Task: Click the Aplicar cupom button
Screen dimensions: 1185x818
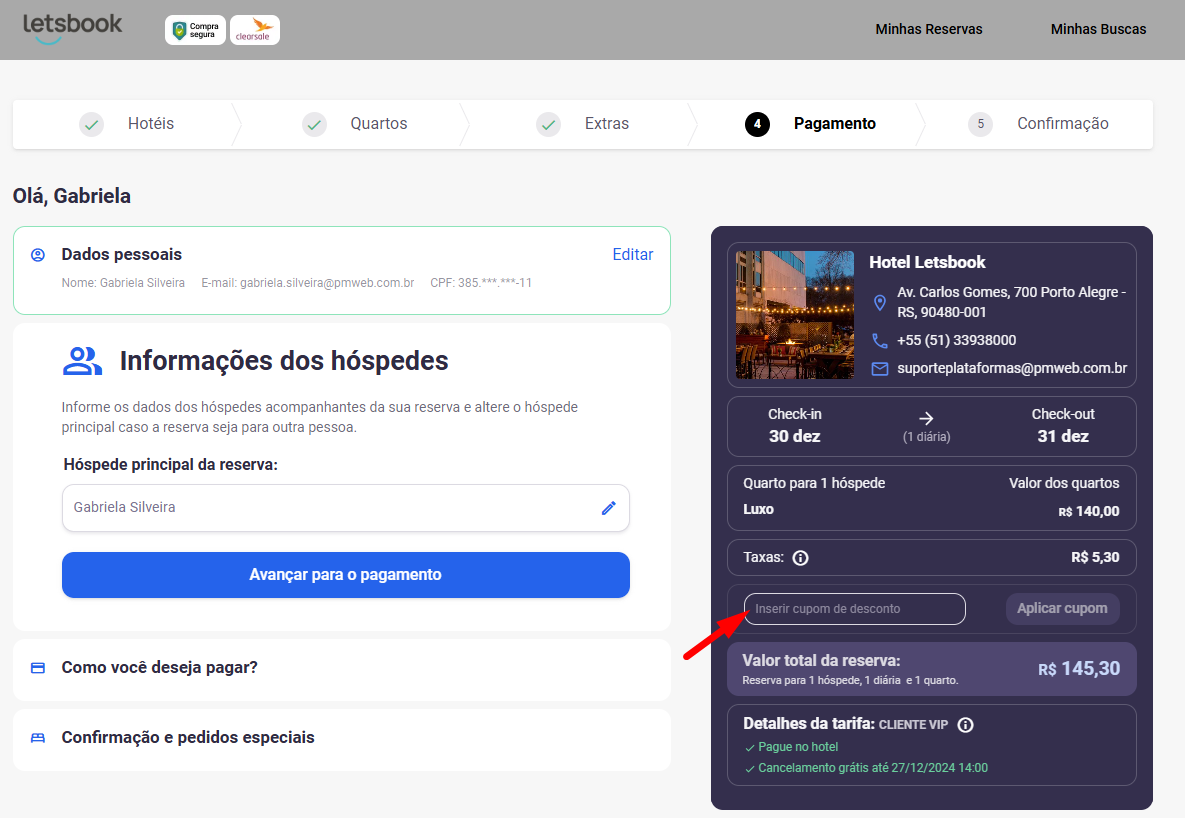Action: click(1062, 609)
